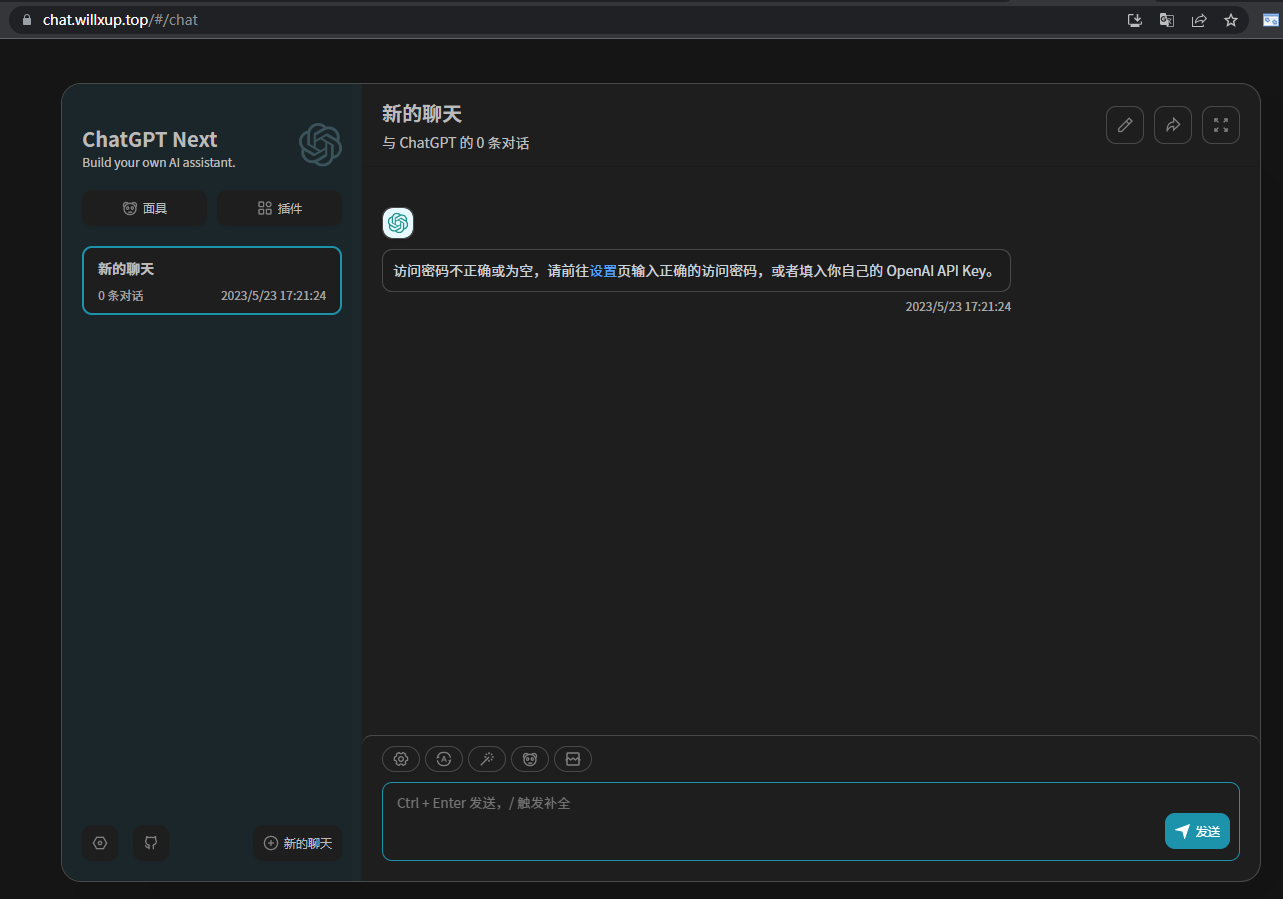1283x899 pixels.
Task: Focus the message input text box
Action: tap(770, 820)
